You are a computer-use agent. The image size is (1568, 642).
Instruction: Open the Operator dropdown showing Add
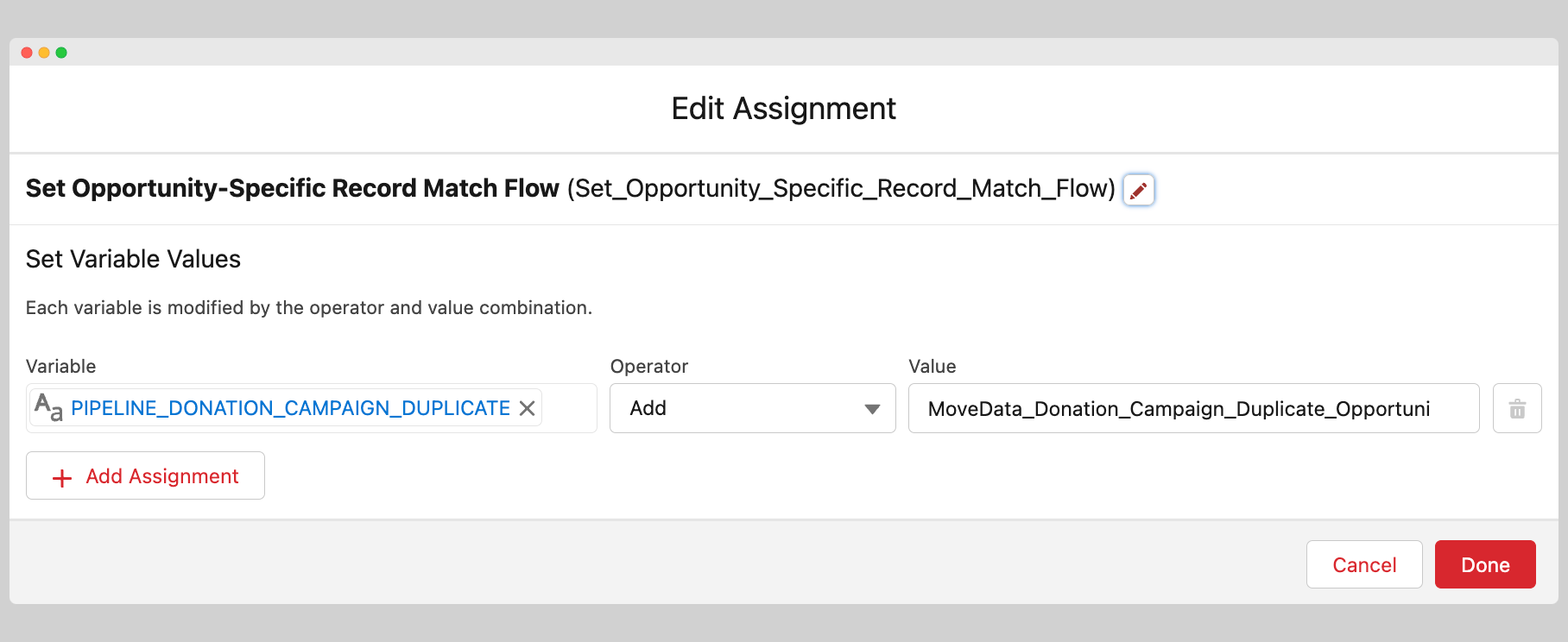click(743, 408)
